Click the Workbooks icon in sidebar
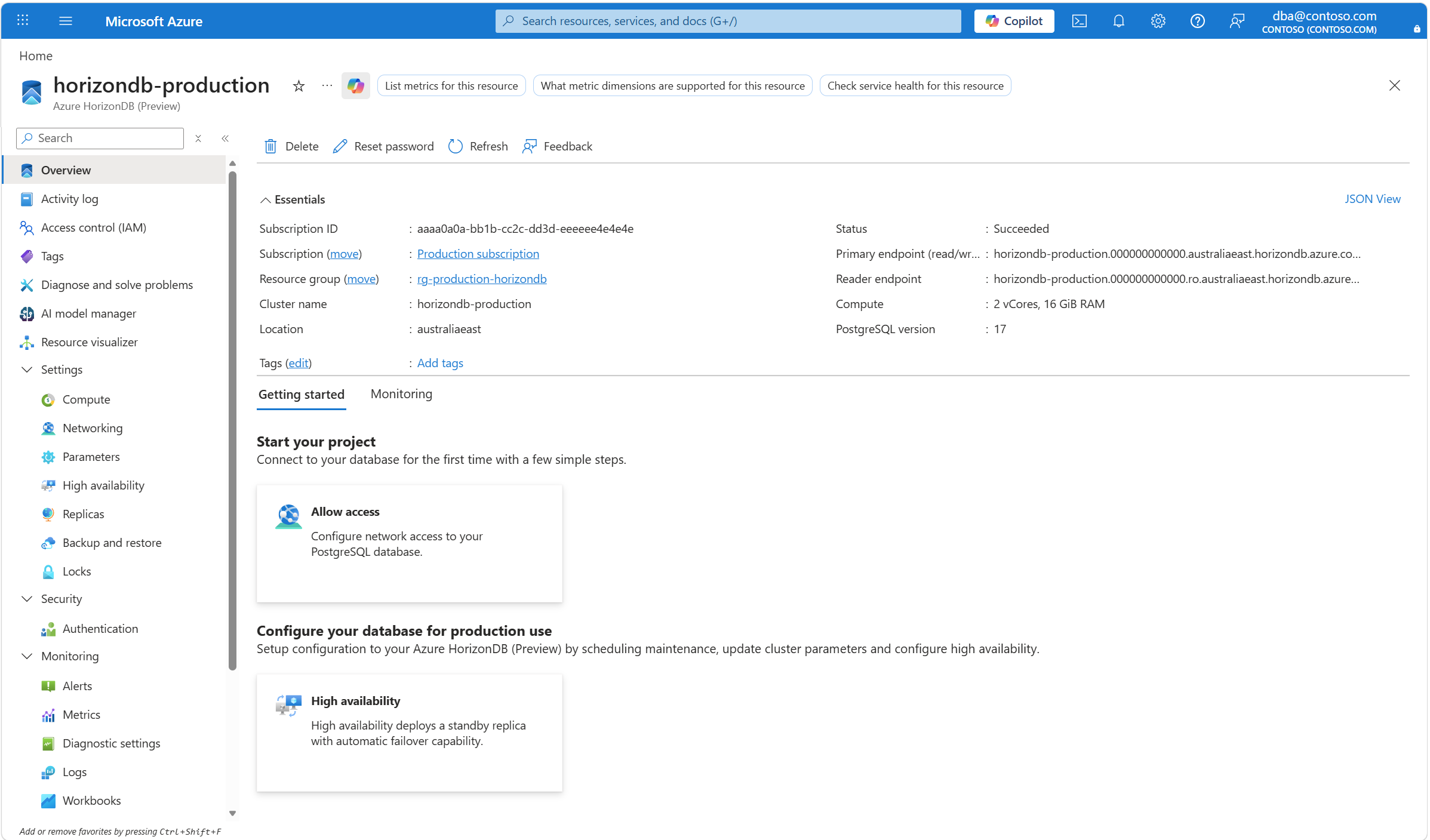The width and height of the screenshot is (1430, 840). 48,801
